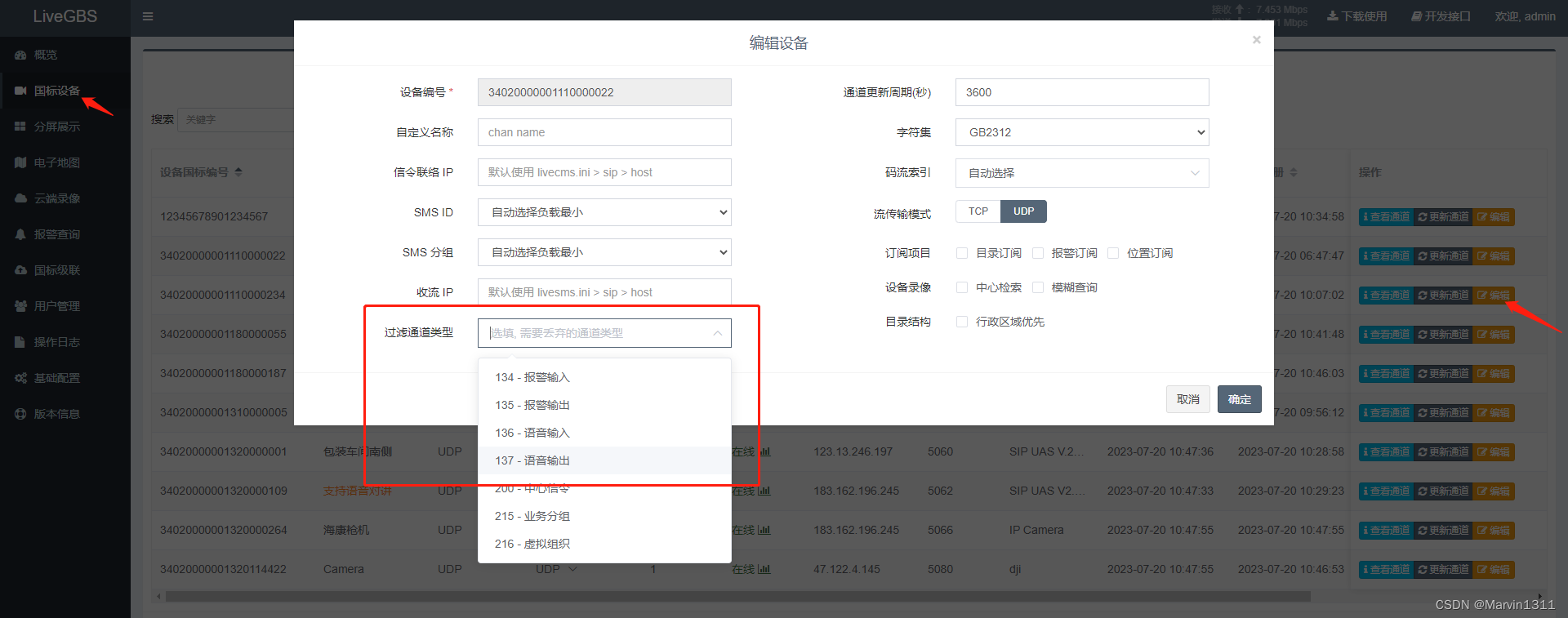Close the 编辑设备 dialog with X
Image resolution: width=1568 pixels, height=618 pixels.
[x=1256, y=40]
